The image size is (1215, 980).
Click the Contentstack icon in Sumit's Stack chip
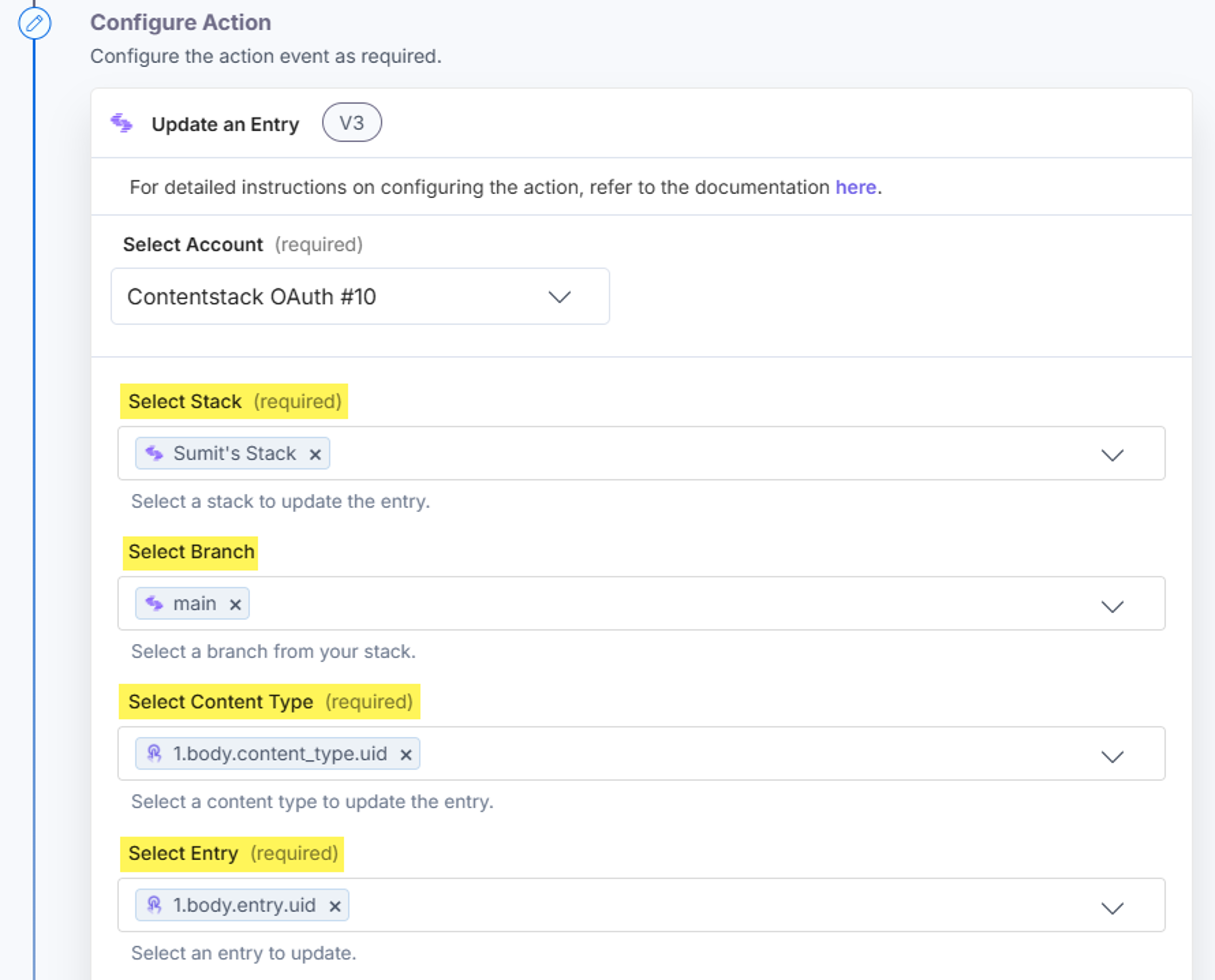tap(154, 453)
